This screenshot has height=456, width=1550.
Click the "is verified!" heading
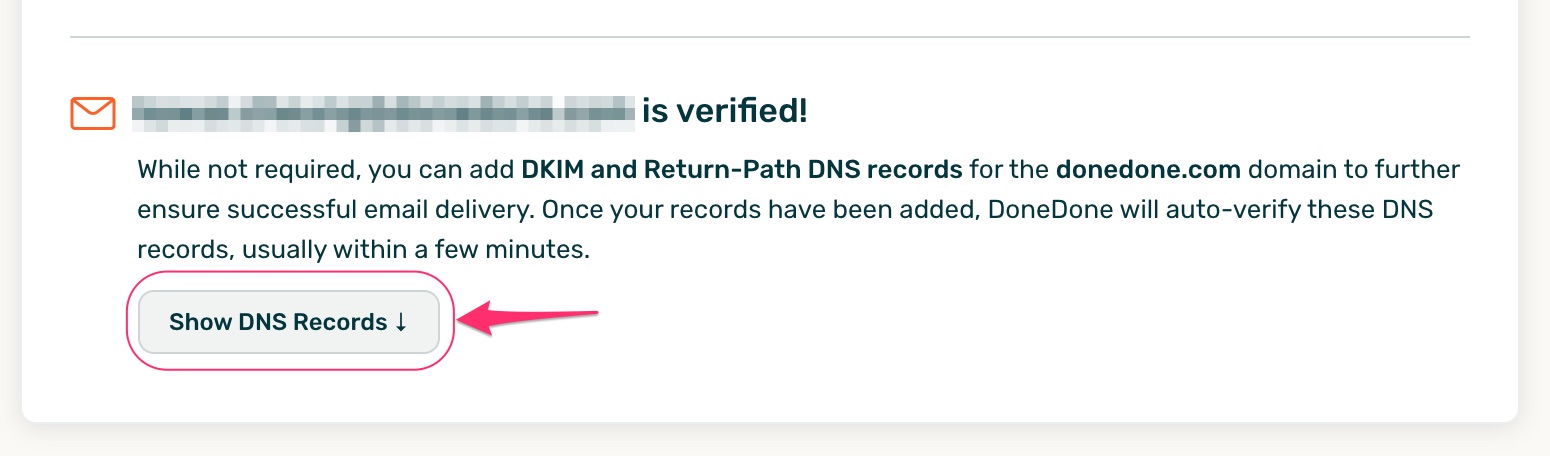pyautogui.click(x=725, y=112)
